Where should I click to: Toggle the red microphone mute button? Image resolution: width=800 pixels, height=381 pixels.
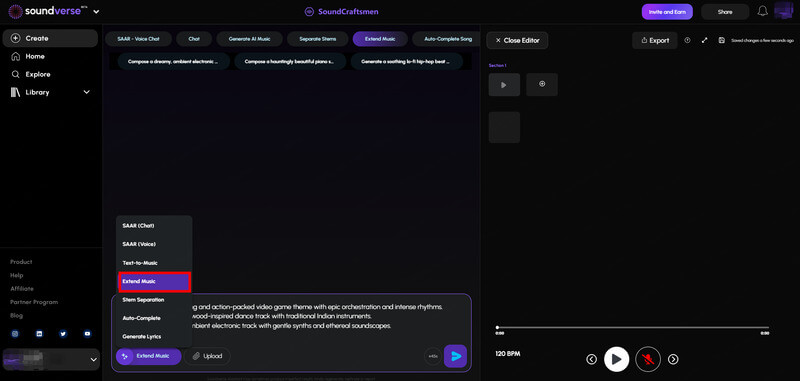648,360
